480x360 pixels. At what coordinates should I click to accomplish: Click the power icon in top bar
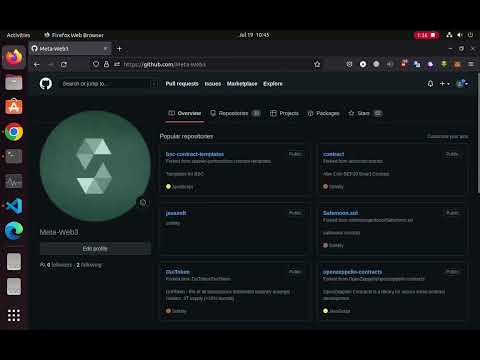coord(470,35)
